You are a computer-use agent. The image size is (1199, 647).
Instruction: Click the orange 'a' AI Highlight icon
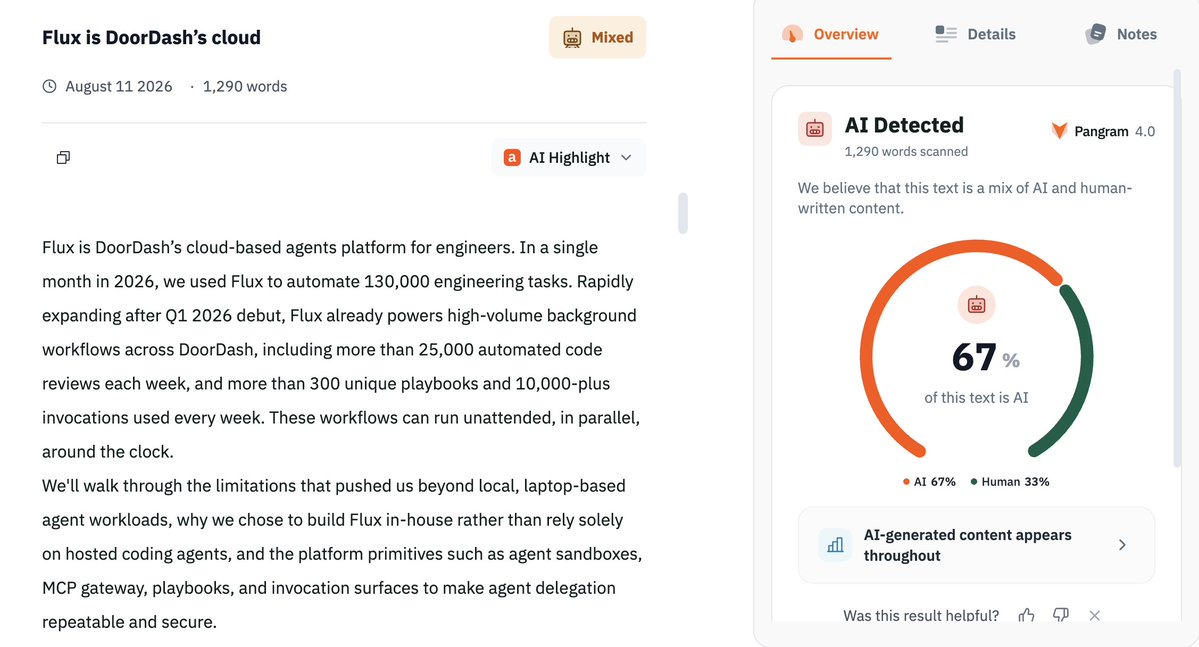point(512,158)
